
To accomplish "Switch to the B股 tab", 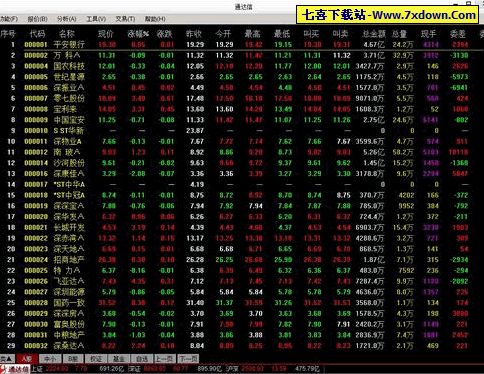I will point(73,359).
